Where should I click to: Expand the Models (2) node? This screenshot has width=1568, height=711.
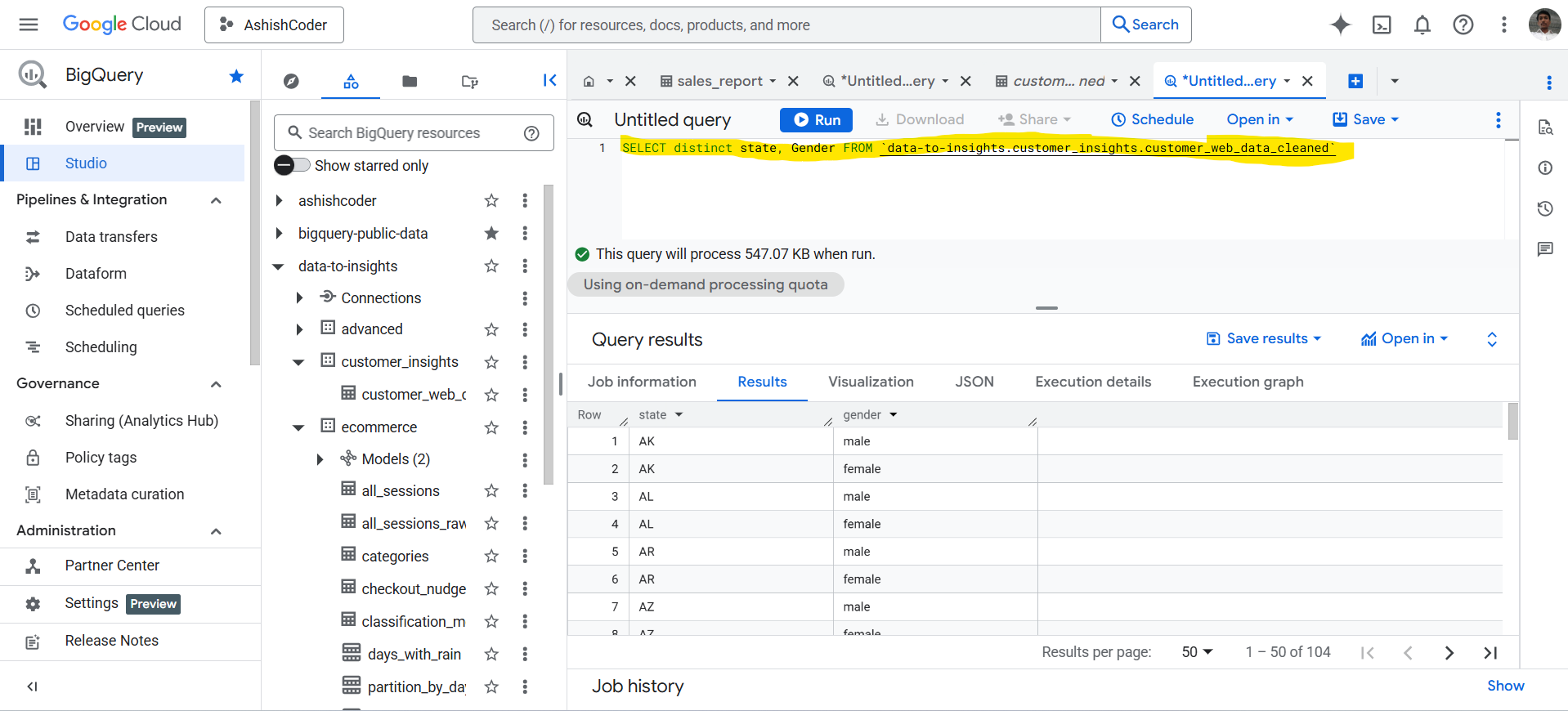pos(320,459)
